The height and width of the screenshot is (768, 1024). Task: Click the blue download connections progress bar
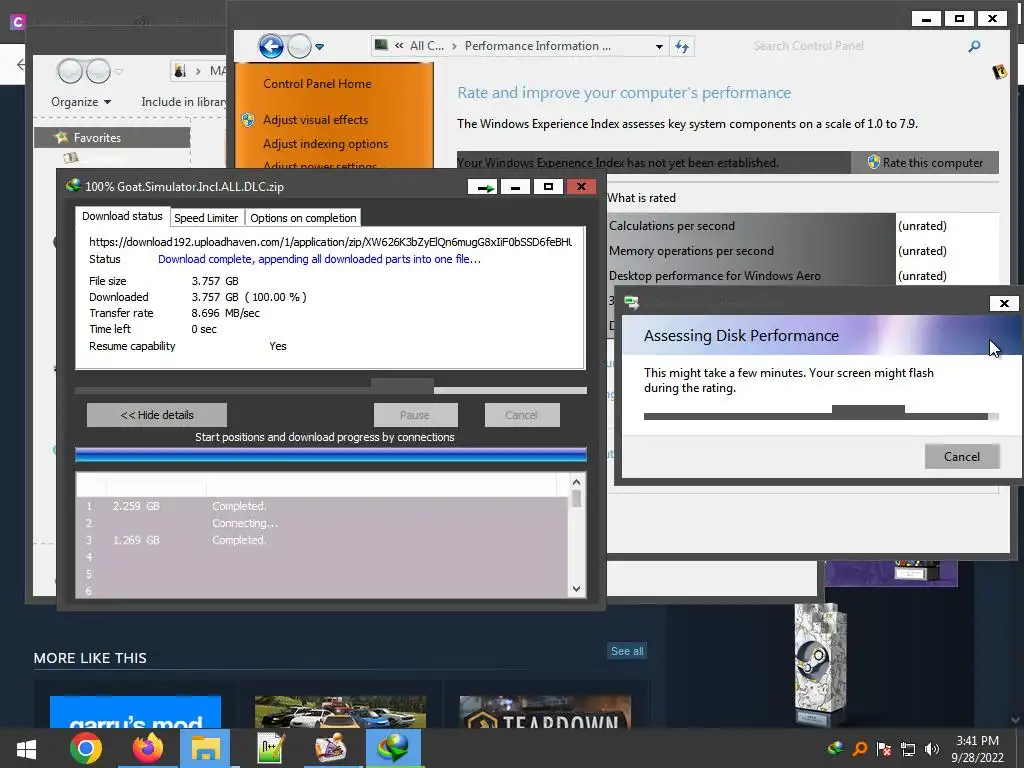(330, 455)
